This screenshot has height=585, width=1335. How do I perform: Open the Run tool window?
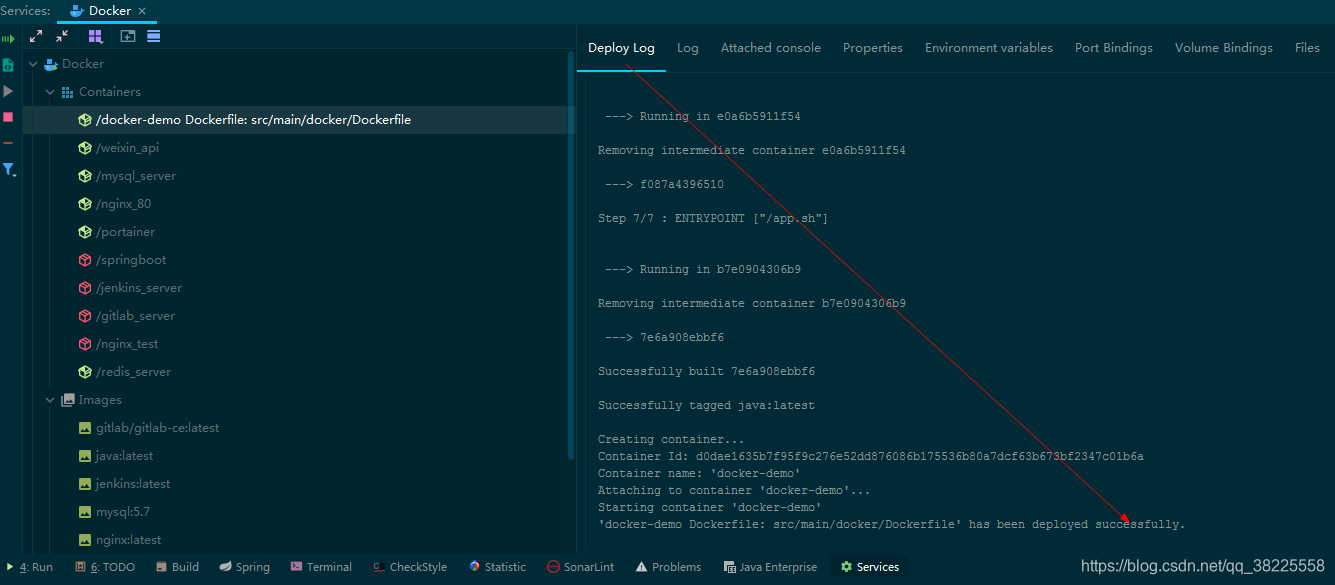pyautogui.click(x=30, y=567)
